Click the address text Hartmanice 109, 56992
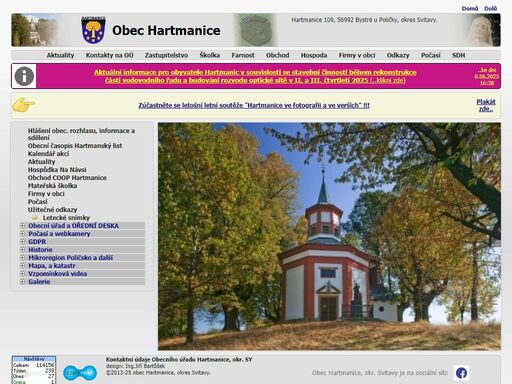 tap(364, 20)
